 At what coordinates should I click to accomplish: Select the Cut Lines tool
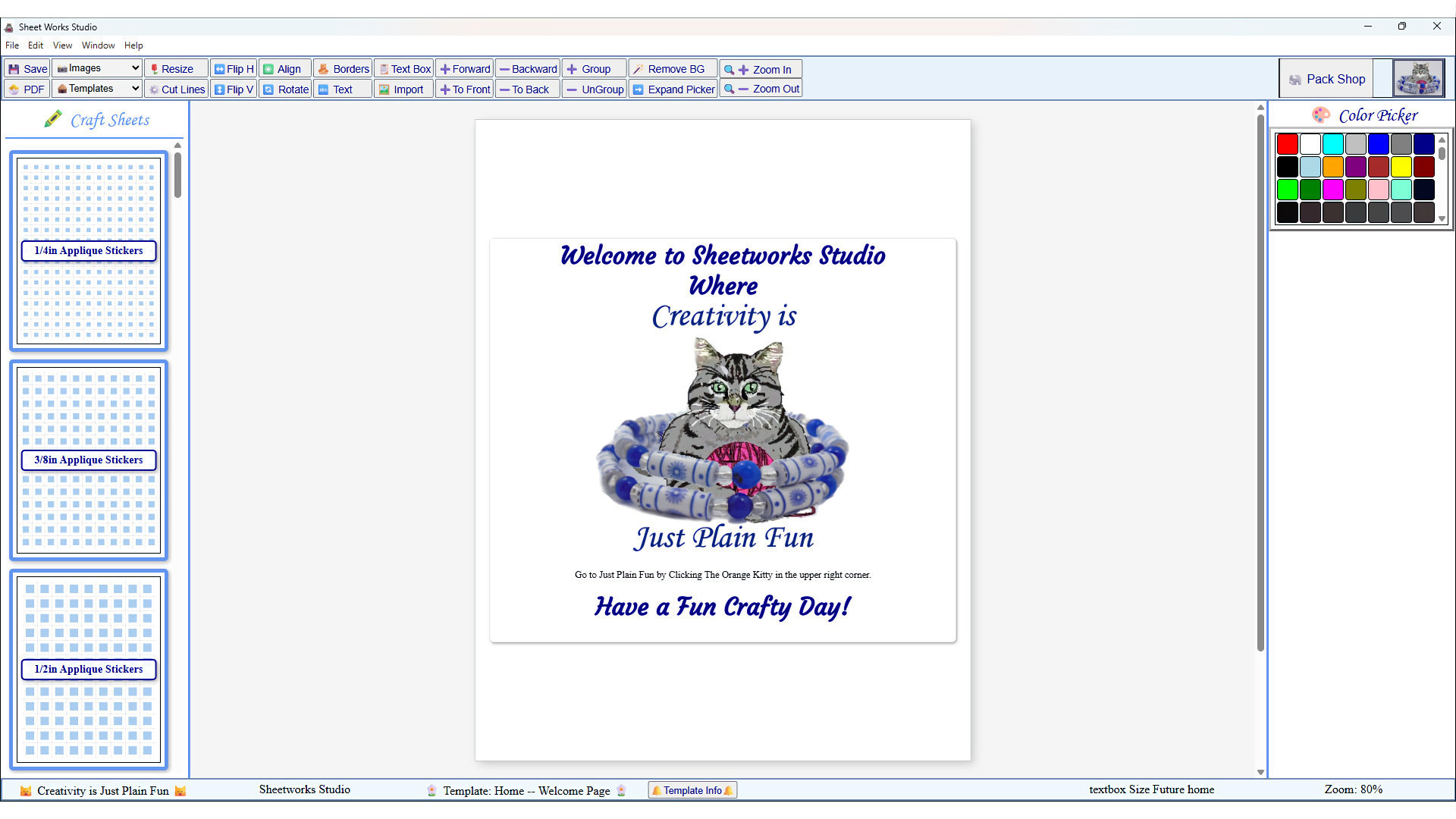click(x=176, y=89)
